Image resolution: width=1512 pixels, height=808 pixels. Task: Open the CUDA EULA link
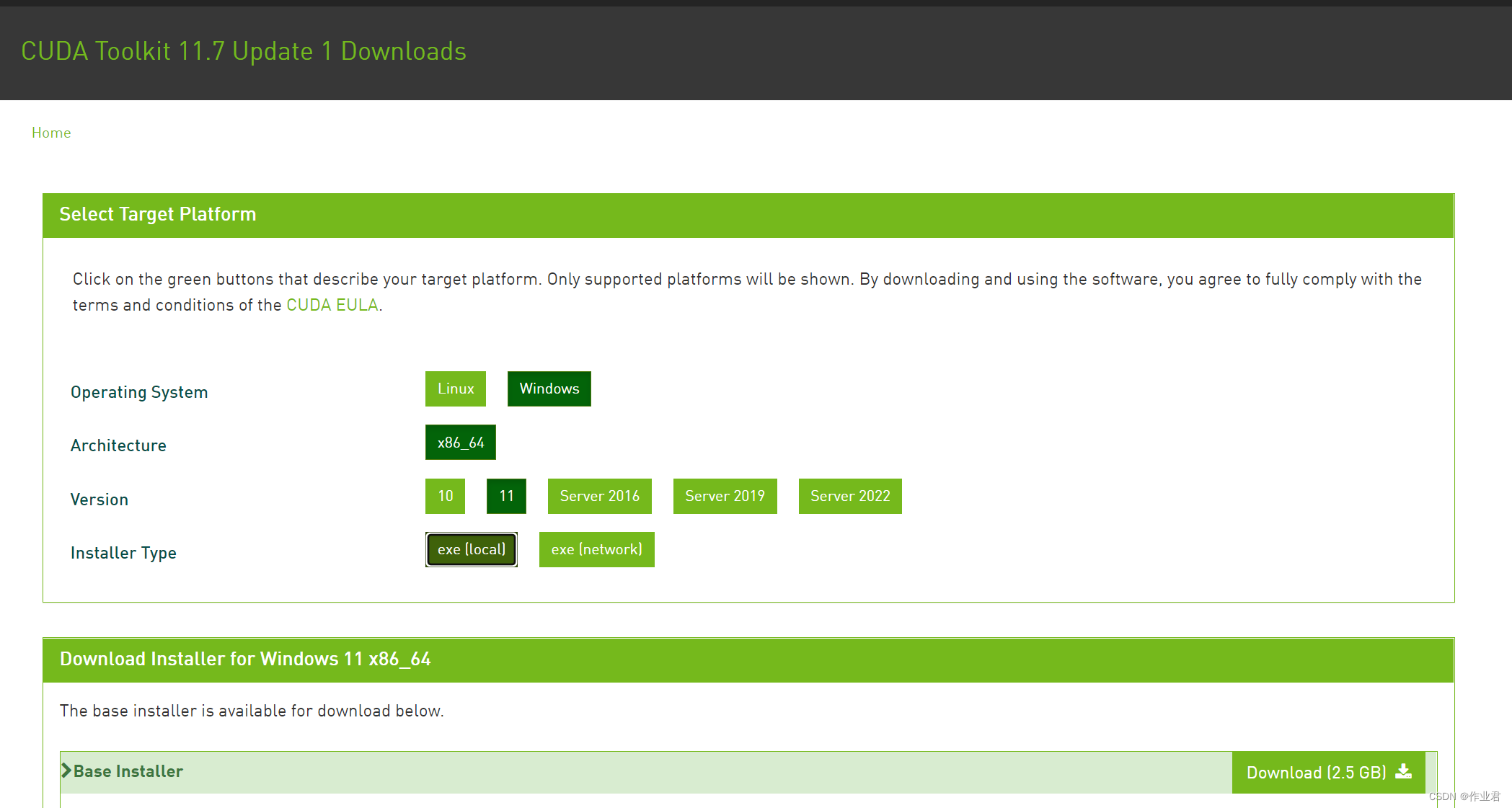[332, 305]
